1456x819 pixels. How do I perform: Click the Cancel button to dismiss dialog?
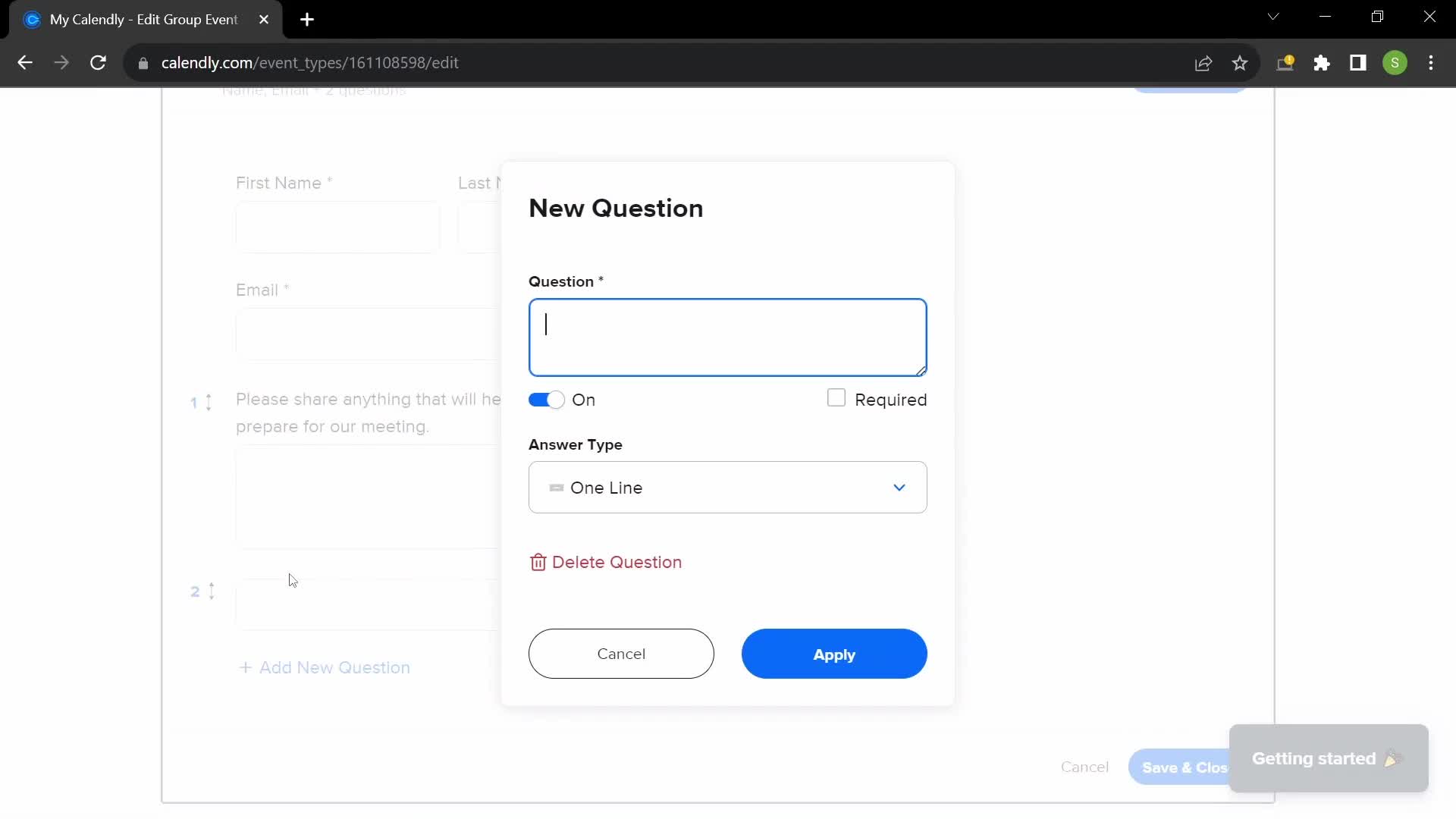pos(621,653)
